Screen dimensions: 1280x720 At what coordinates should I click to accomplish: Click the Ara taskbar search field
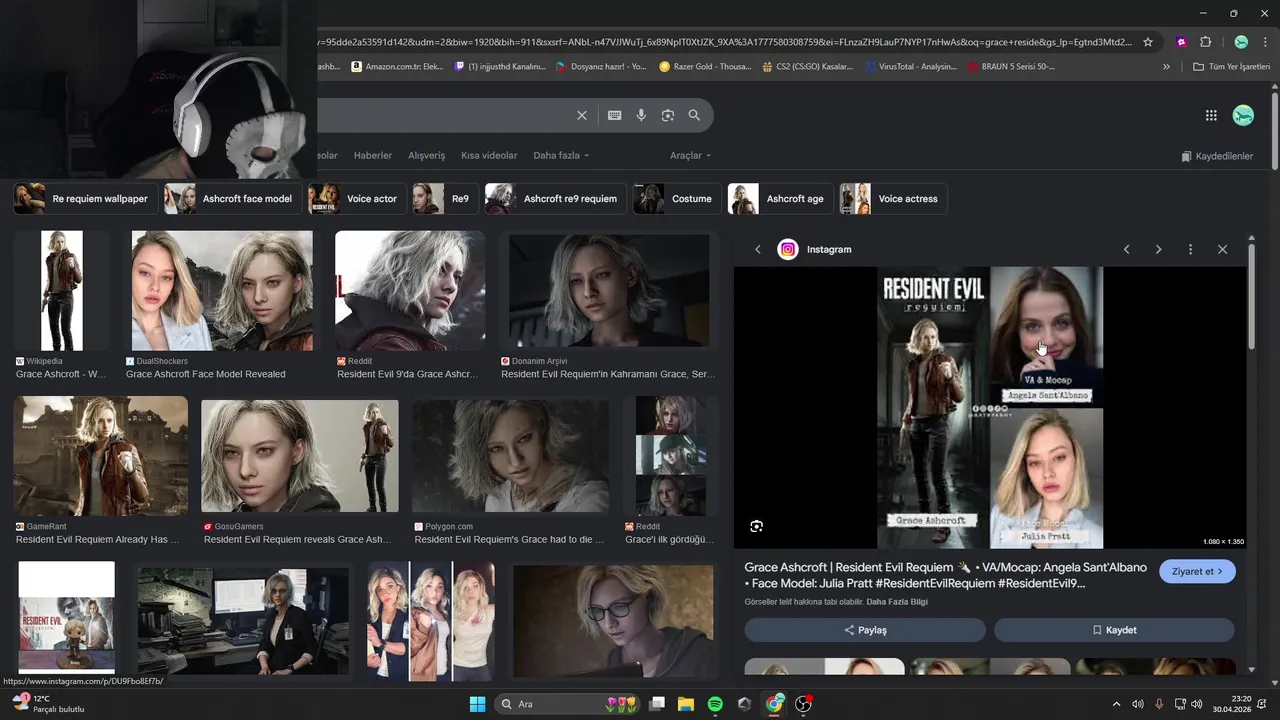[x=568, y=704]
